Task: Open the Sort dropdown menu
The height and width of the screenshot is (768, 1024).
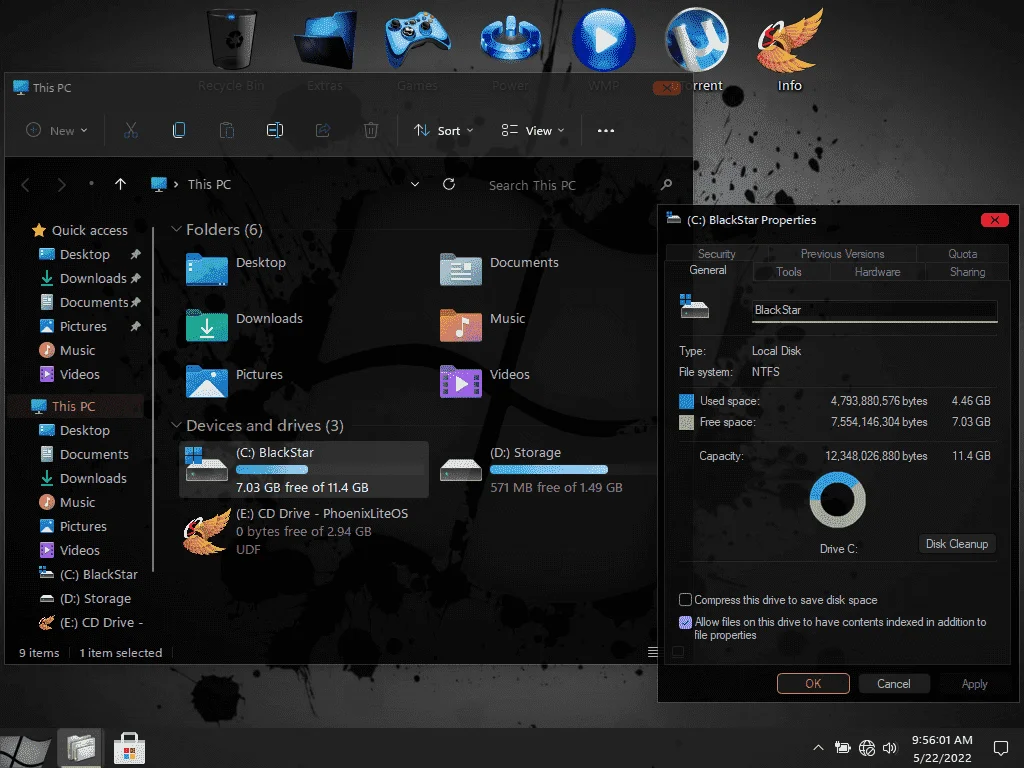Action: (x=443, y=131)
